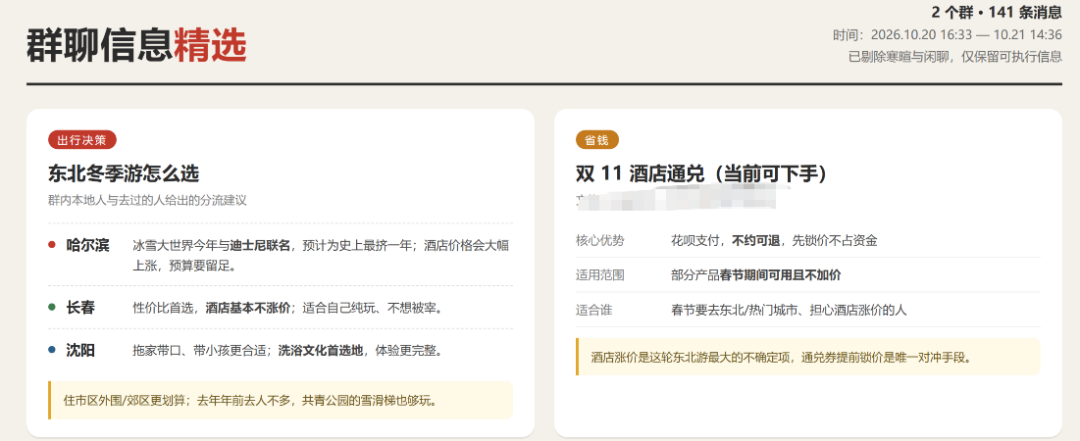Click the 沈阳 description 拖家带口、带小孩更合适
This screenshot has height=441, width=1080.
pyautogui.click(x=202, y=351)
